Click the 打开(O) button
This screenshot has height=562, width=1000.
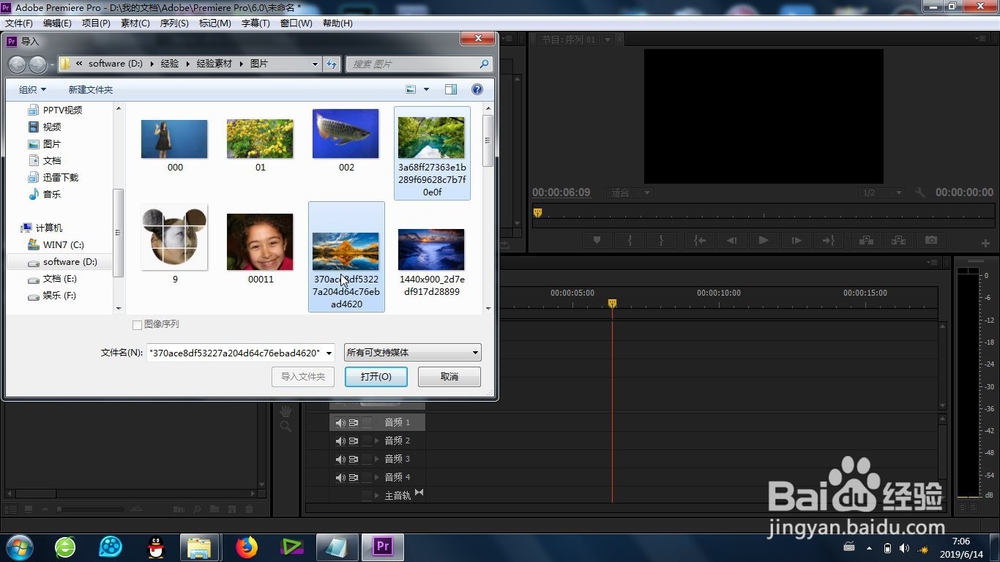pyautogui.click(x=376, y=376)
